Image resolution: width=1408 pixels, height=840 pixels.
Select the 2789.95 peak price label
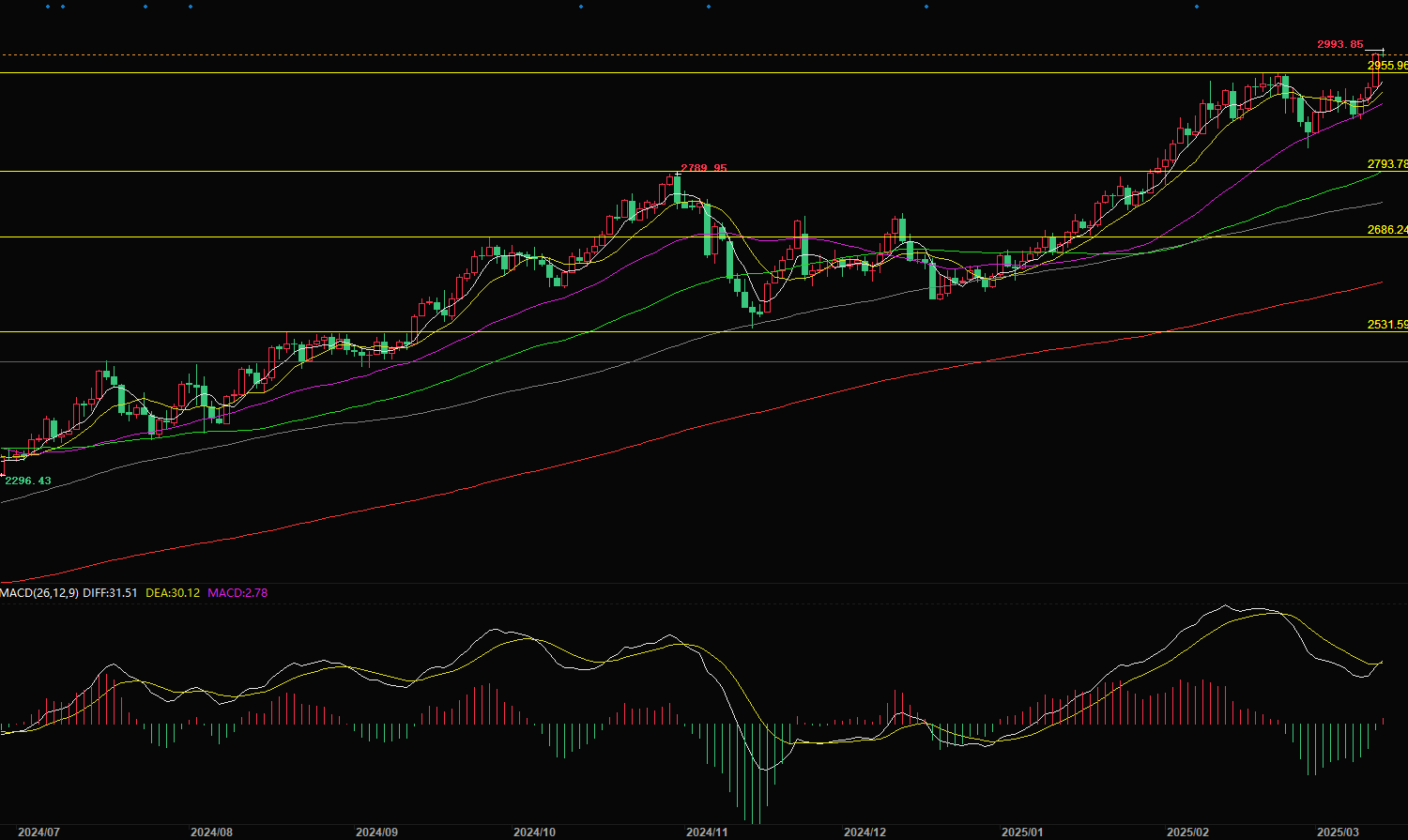tap(704, 168)
